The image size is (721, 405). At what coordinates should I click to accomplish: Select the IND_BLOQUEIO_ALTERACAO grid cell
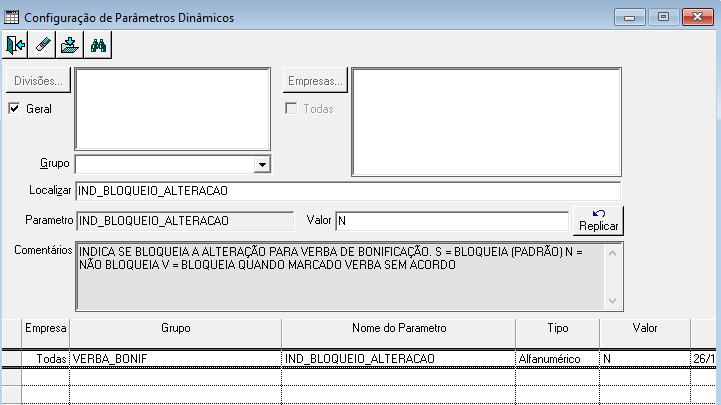(399, 359)
